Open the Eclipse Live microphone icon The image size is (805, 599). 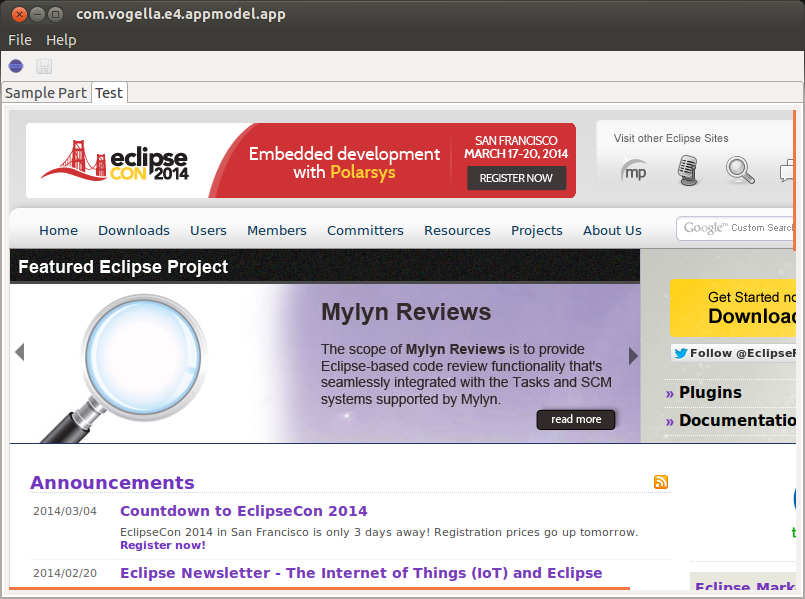[x=688, y=171]
